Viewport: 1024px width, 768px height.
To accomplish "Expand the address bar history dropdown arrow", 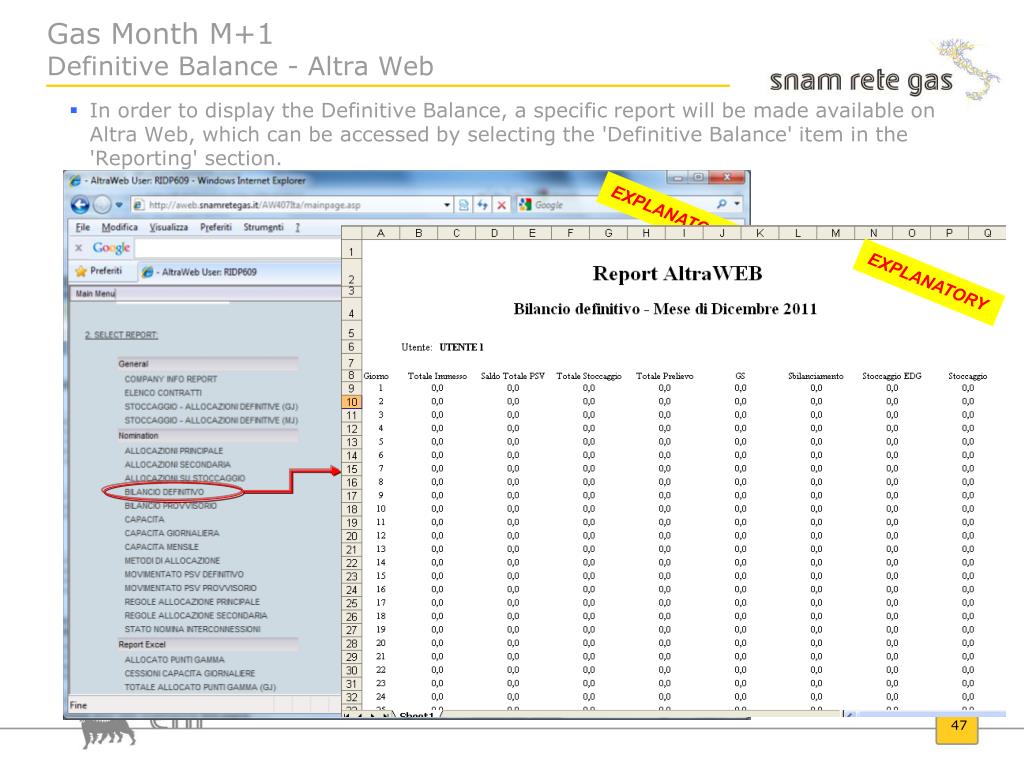I will click(x=447, y=205).
